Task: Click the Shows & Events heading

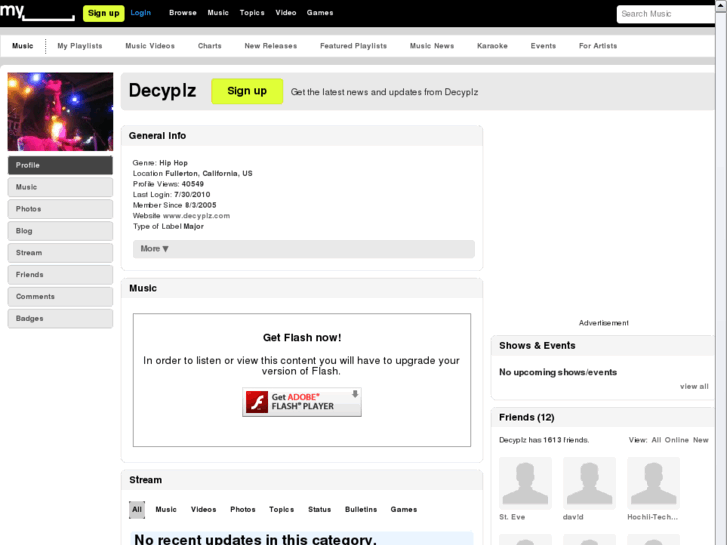Action: [x=537, y=346]
